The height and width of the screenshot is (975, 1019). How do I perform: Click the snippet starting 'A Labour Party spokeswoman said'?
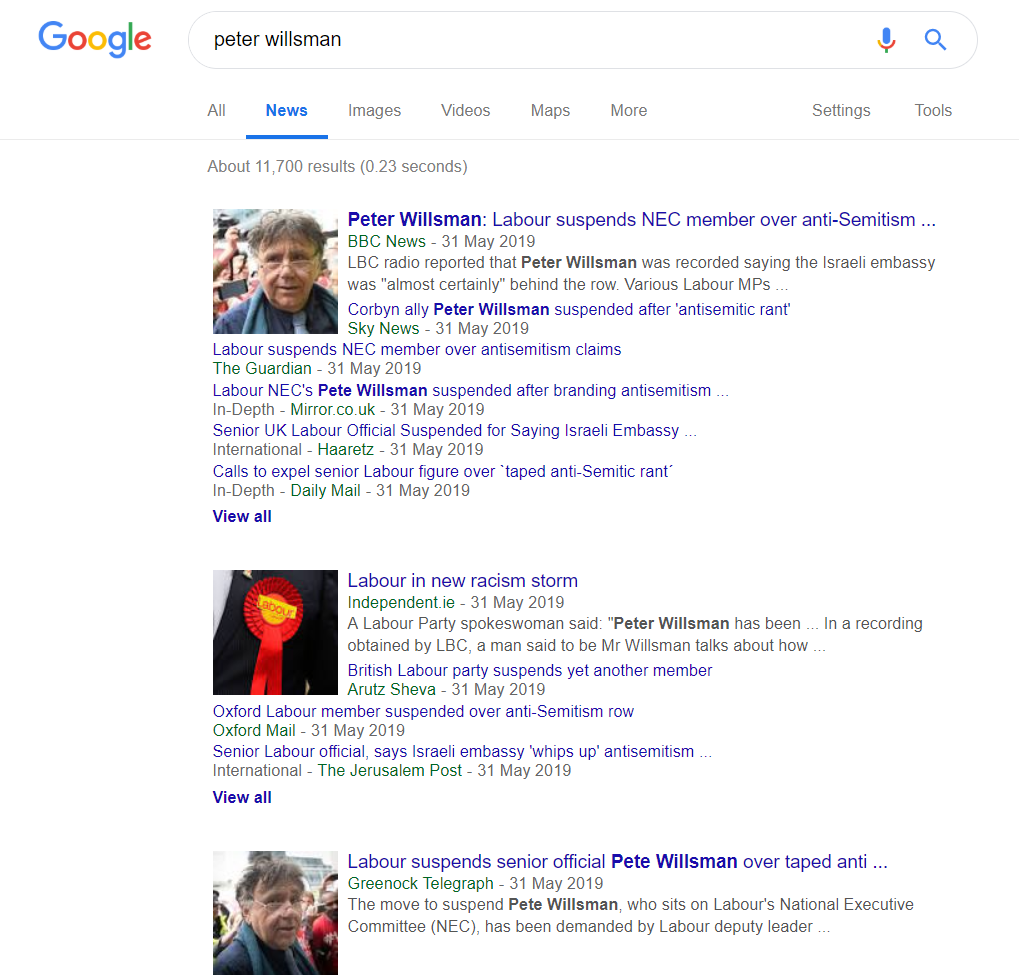tap(635, 634)
